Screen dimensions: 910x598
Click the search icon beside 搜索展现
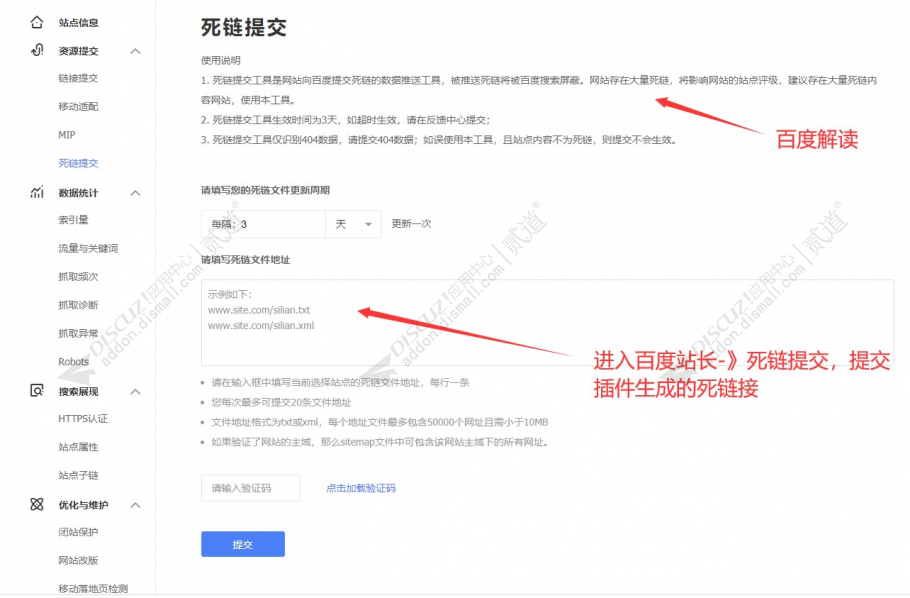(37, 391)
